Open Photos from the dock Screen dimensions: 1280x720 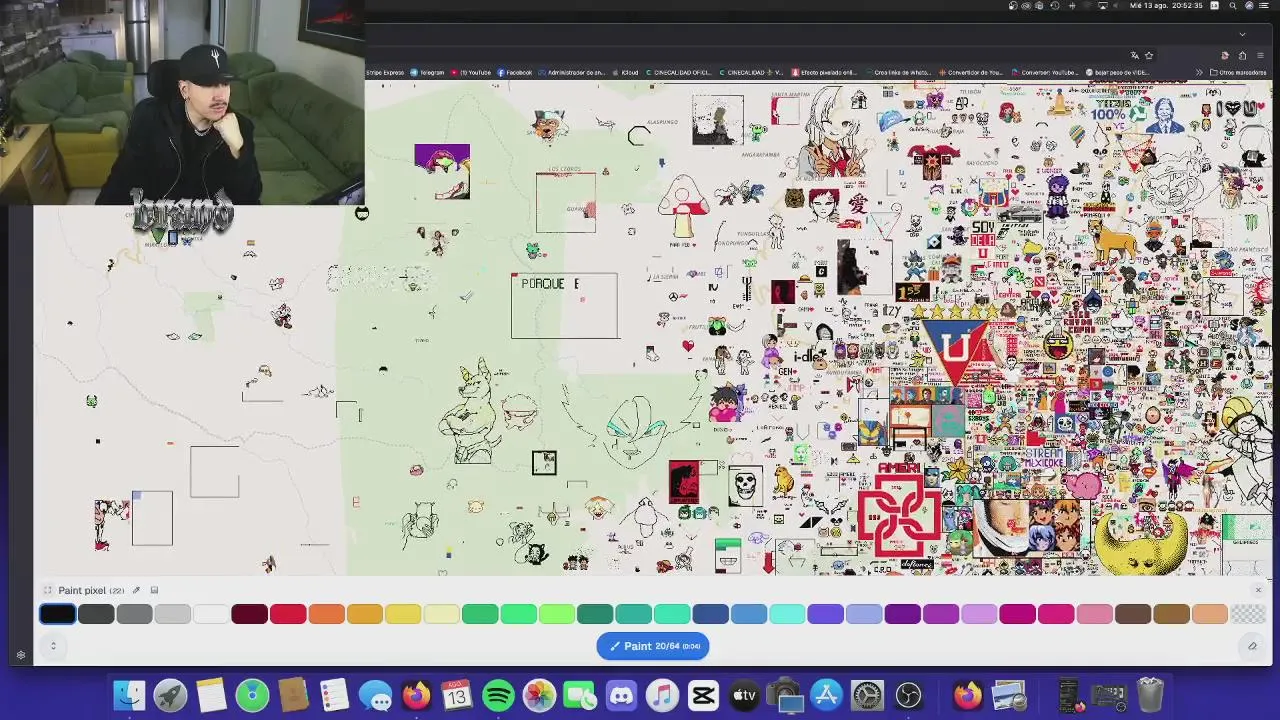(x=539, y=695)
